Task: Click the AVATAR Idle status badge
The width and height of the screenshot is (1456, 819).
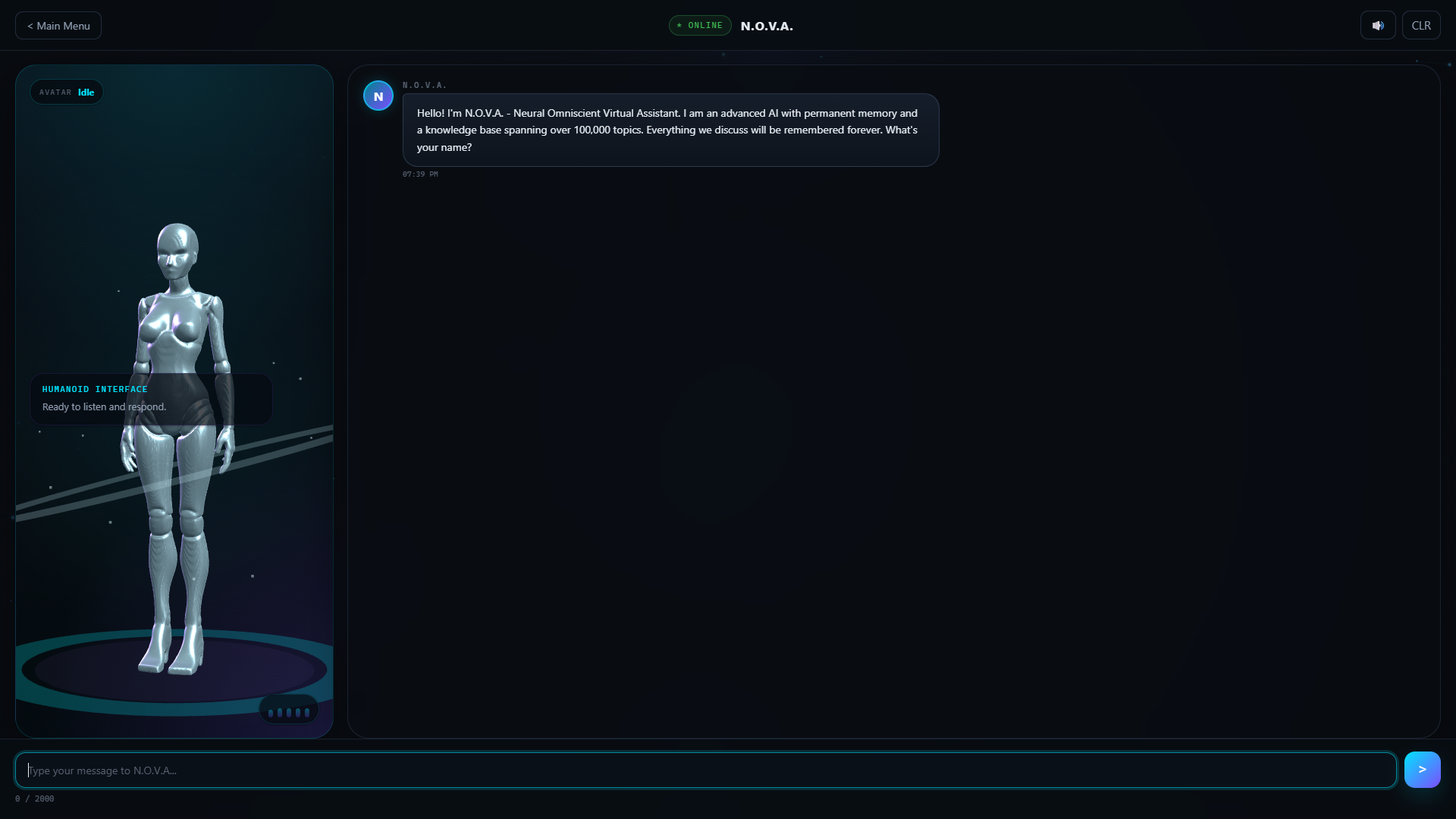Action: tap(67, 93)
